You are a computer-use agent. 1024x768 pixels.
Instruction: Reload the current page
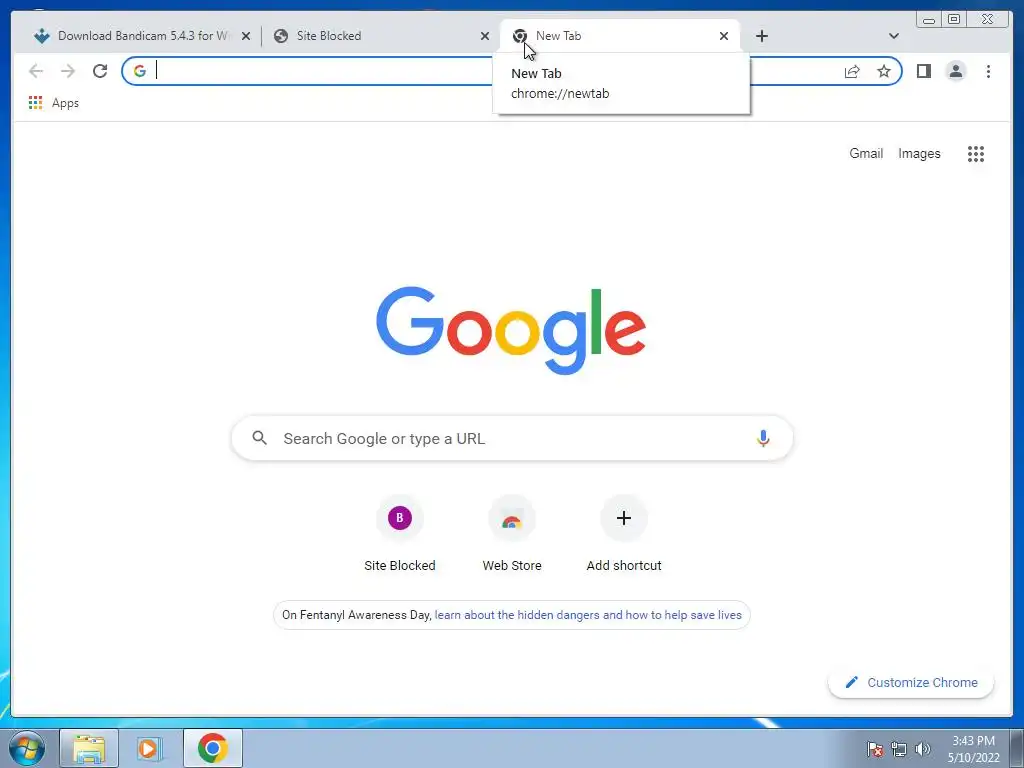click(100, 71)
